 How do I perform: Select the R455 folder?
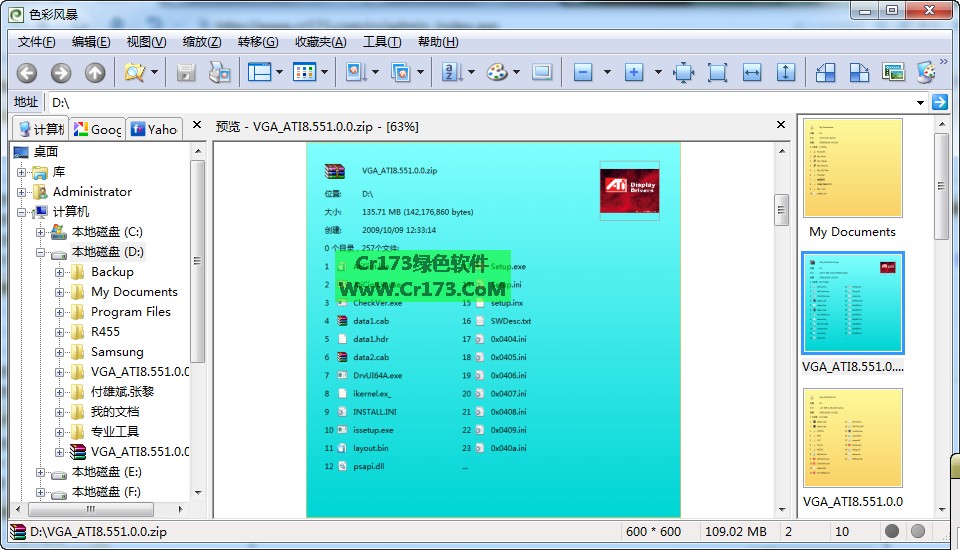(x=105, y=331)
